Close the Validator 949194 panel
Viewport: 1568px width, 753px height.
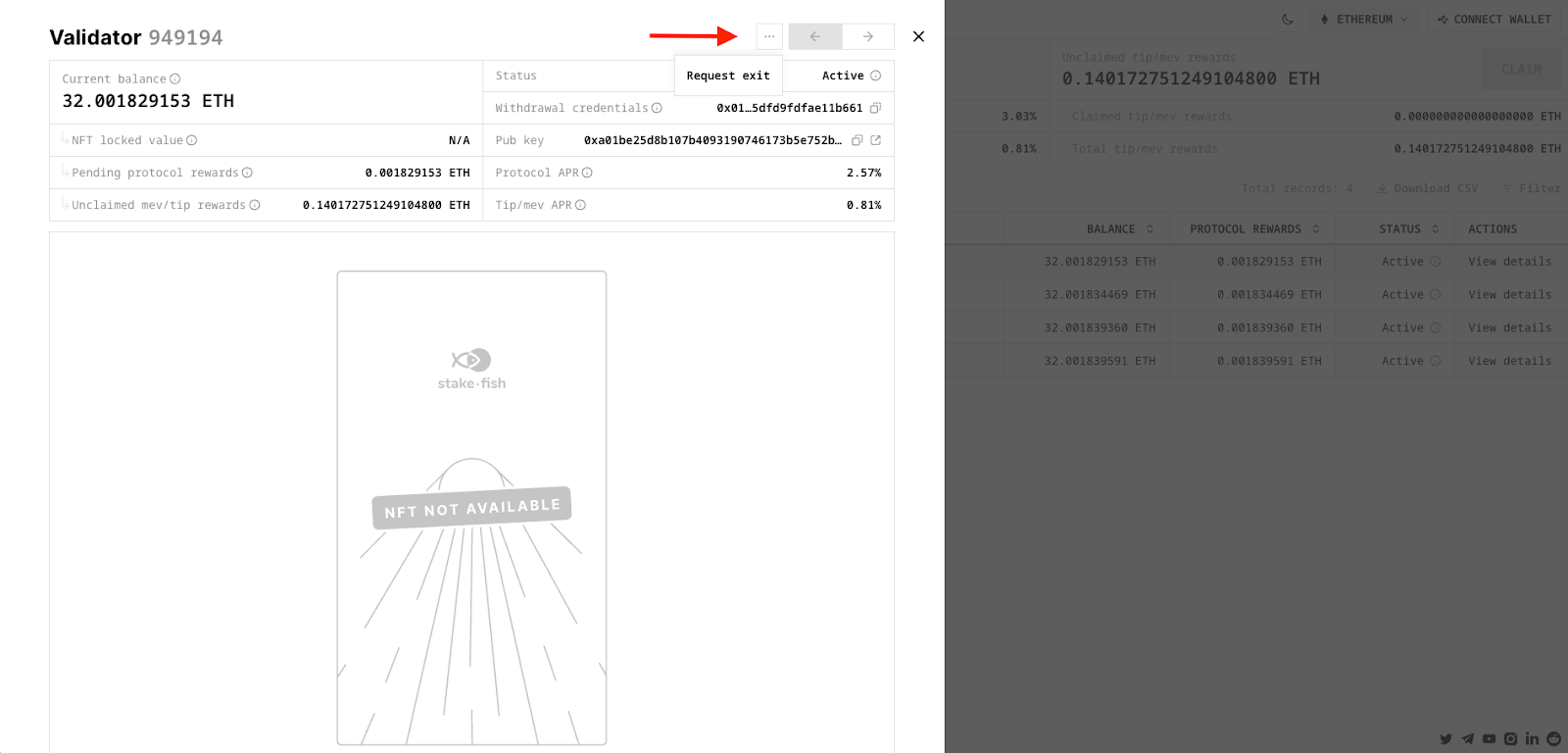coord(918,36)
